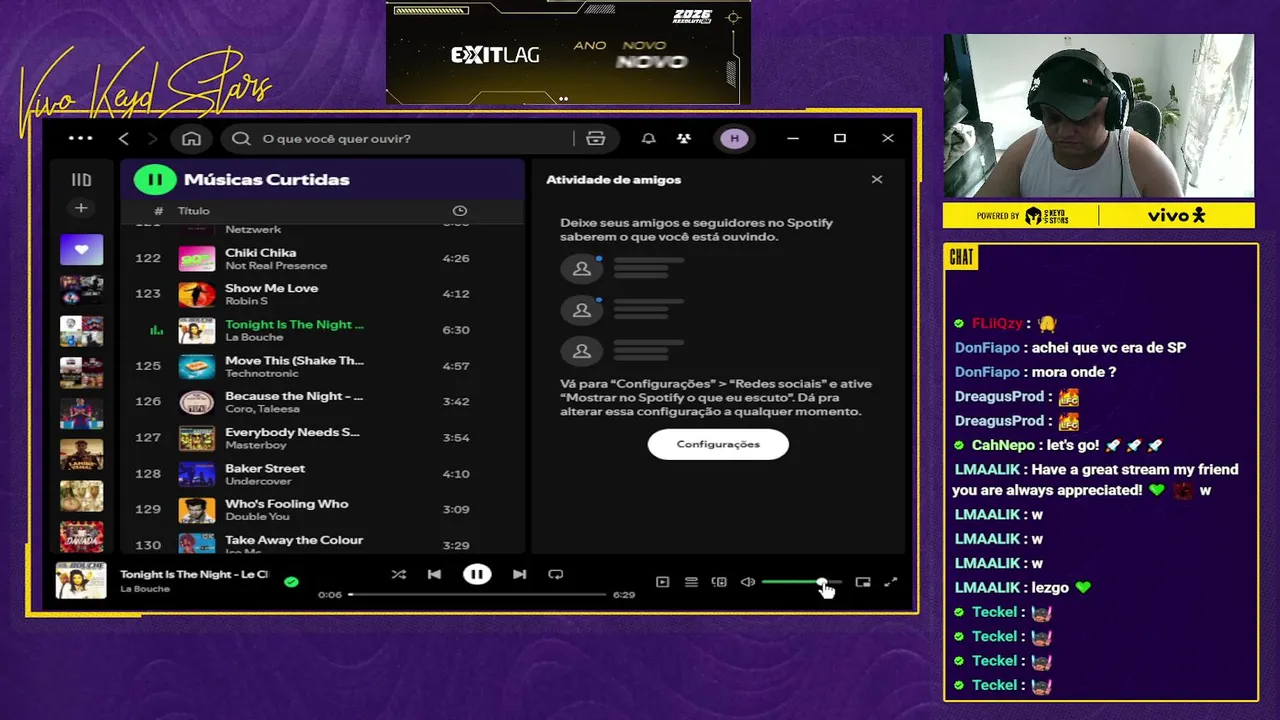Close the 'Atividade de amigos' panel

point(877,179)
